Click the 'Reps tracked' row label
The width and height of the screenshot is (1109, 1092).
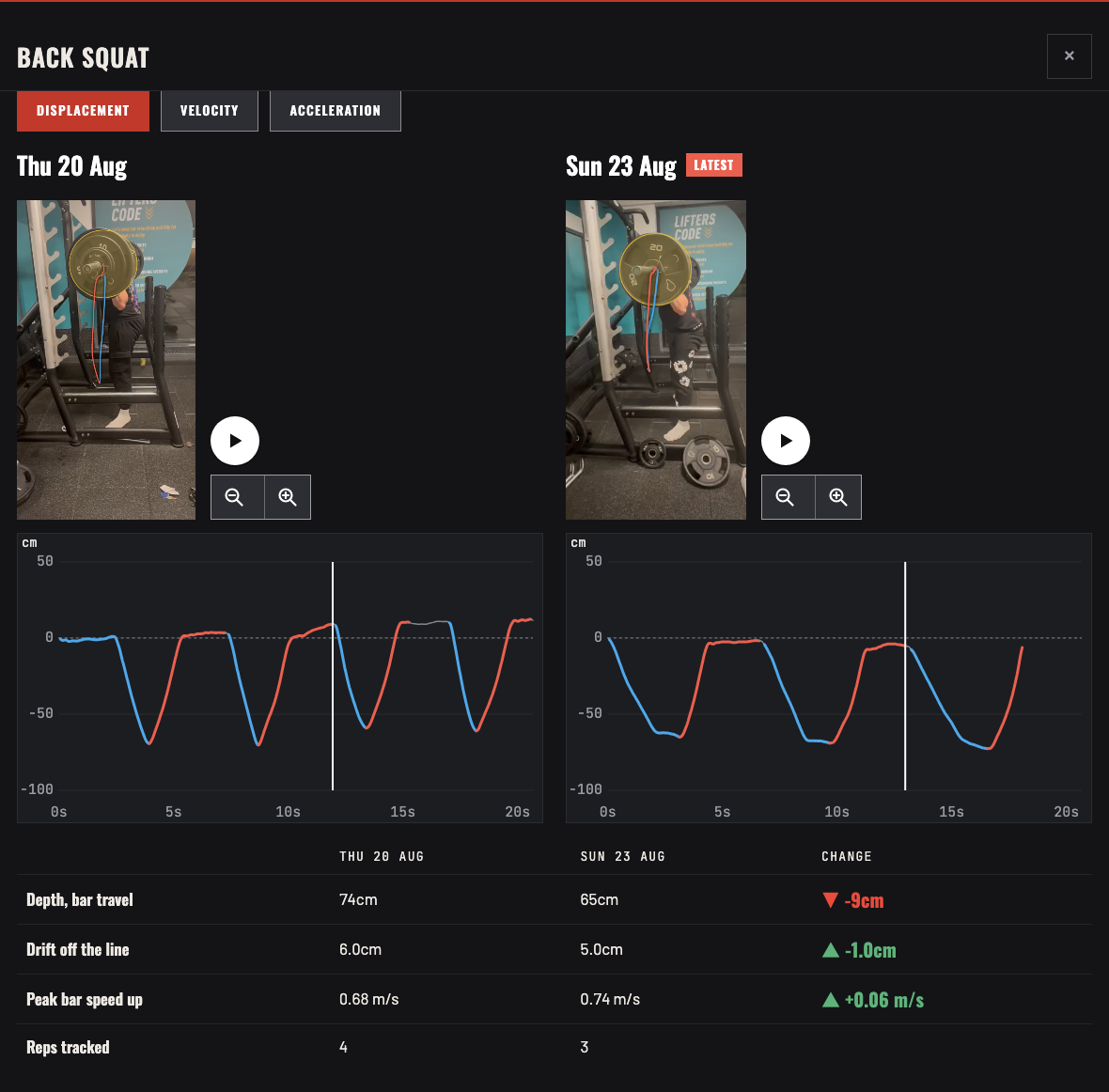[x=68, y=1048]
